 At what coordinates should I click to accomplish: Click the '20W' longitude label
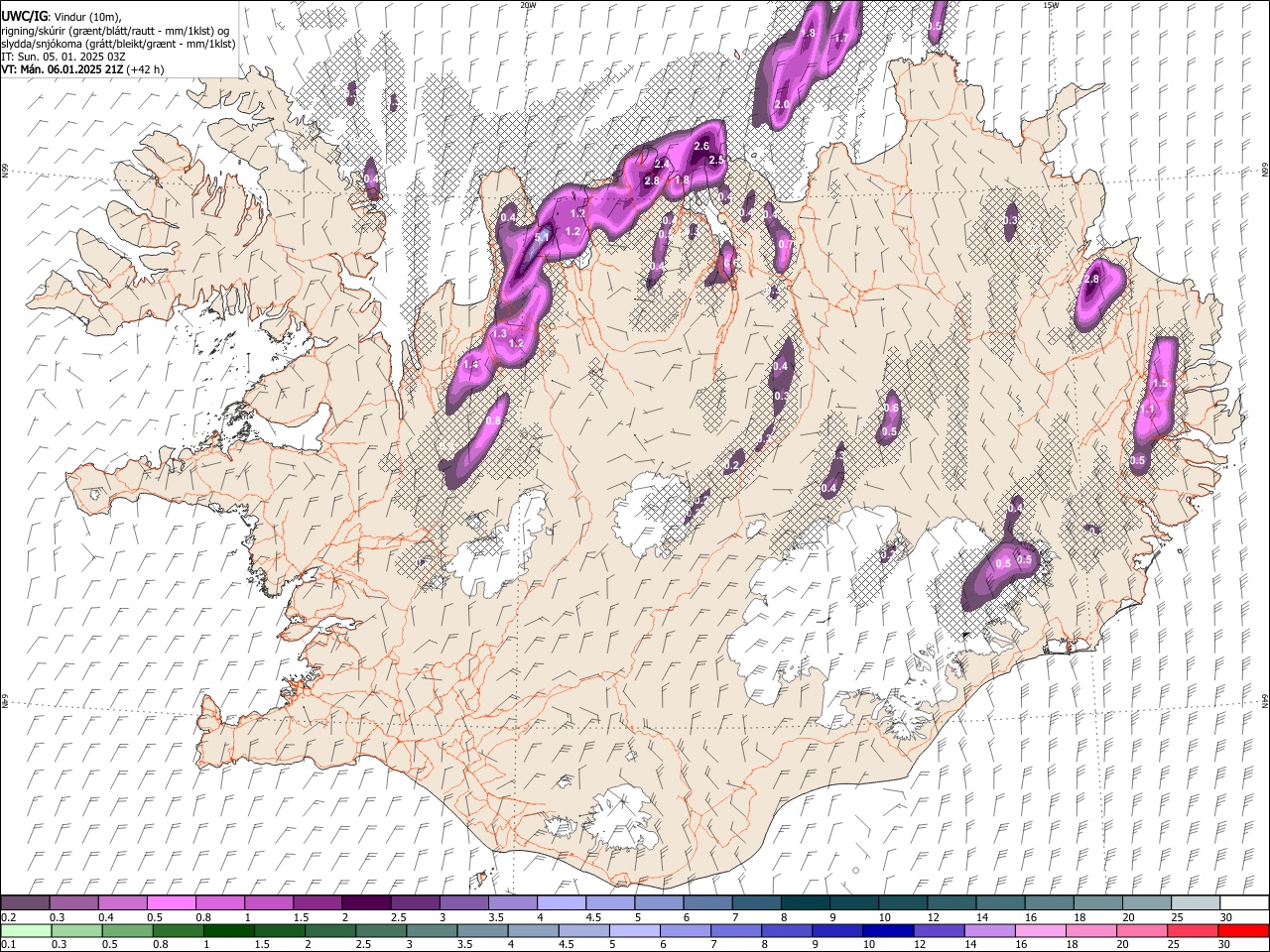pyautogui.click(x=528, y=5)
